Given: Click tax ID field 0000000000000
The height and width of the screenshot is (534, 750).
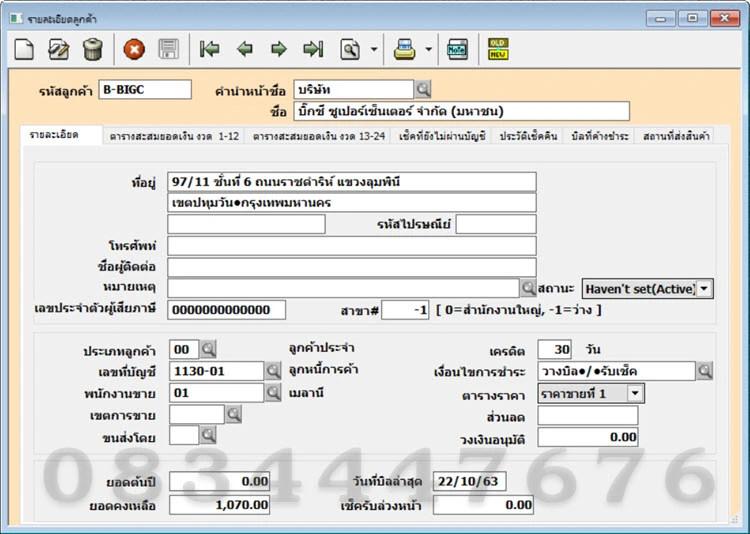Looking at the screenshot, I should (227, 310).
